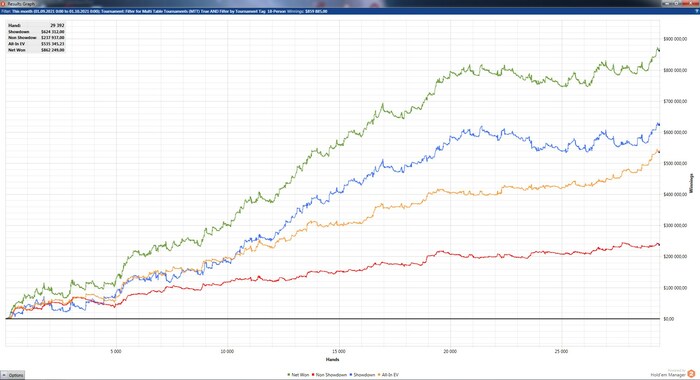Viewport: 700px width, 380px height.
Task: Select the All-In EV value $535 345,23
Action: point(53,44)
